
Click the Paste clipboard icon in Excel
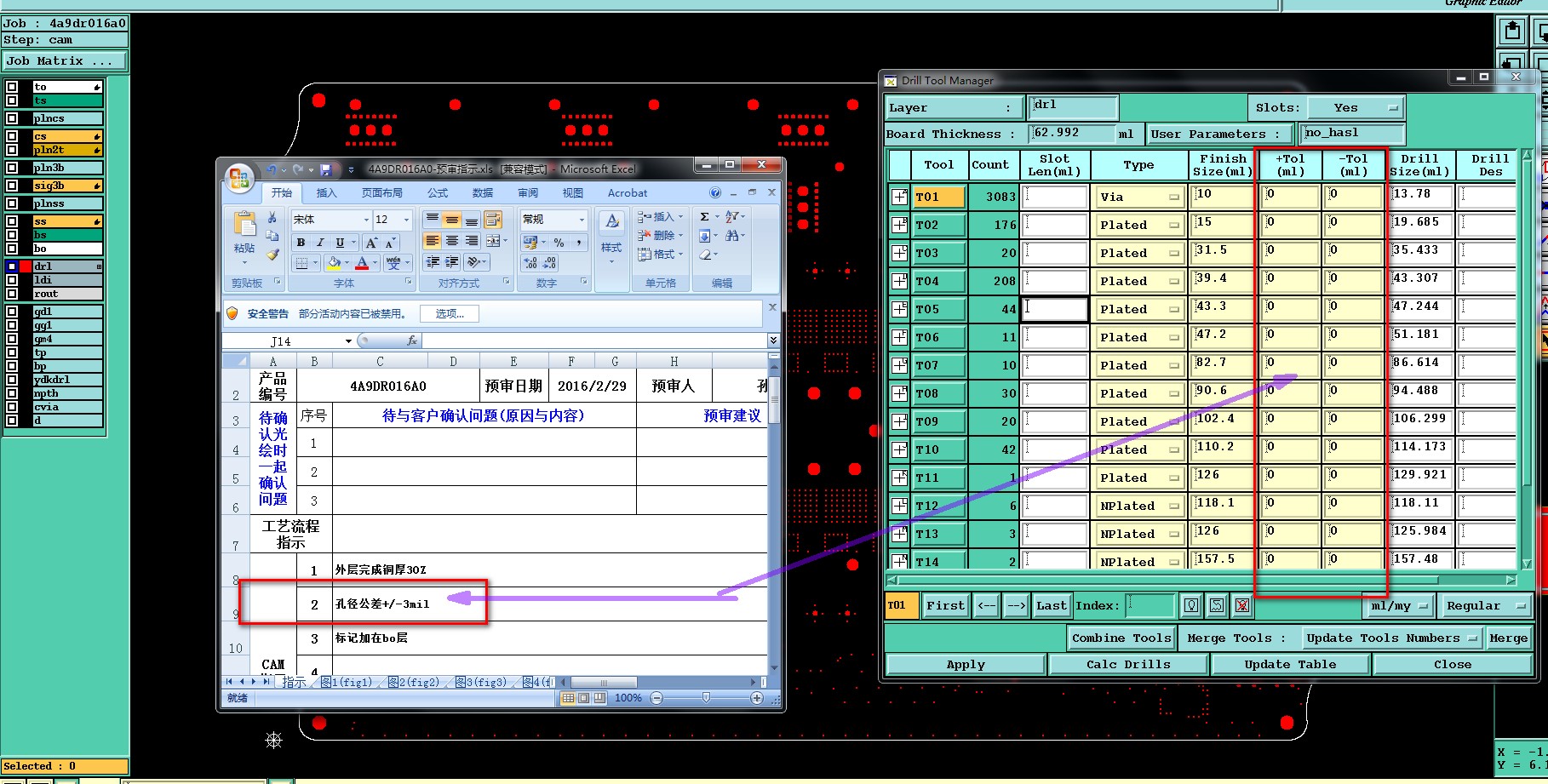(x=244, y=225)
